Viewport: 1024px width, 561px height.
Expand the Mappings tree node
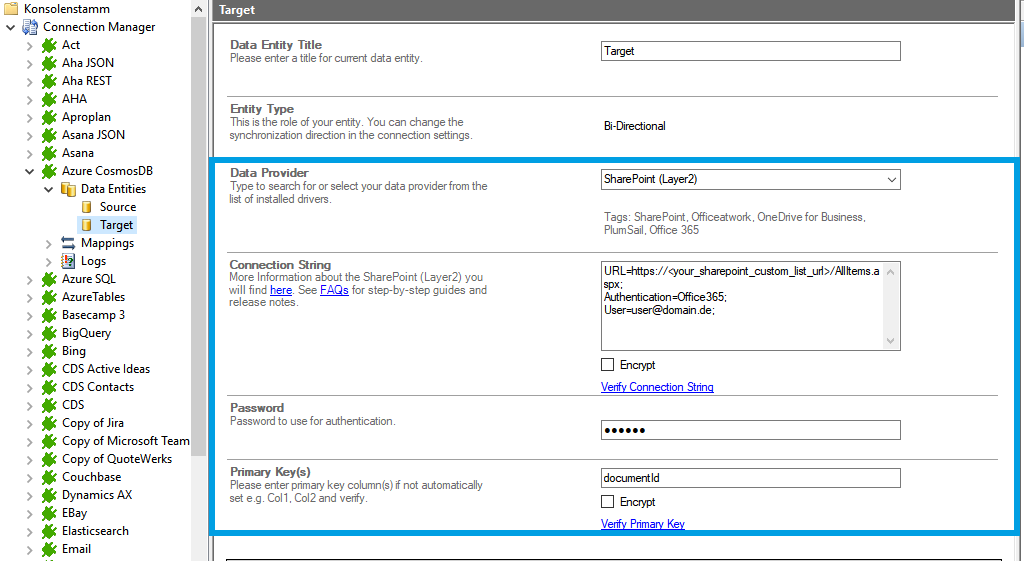click(x=49, y=243)
